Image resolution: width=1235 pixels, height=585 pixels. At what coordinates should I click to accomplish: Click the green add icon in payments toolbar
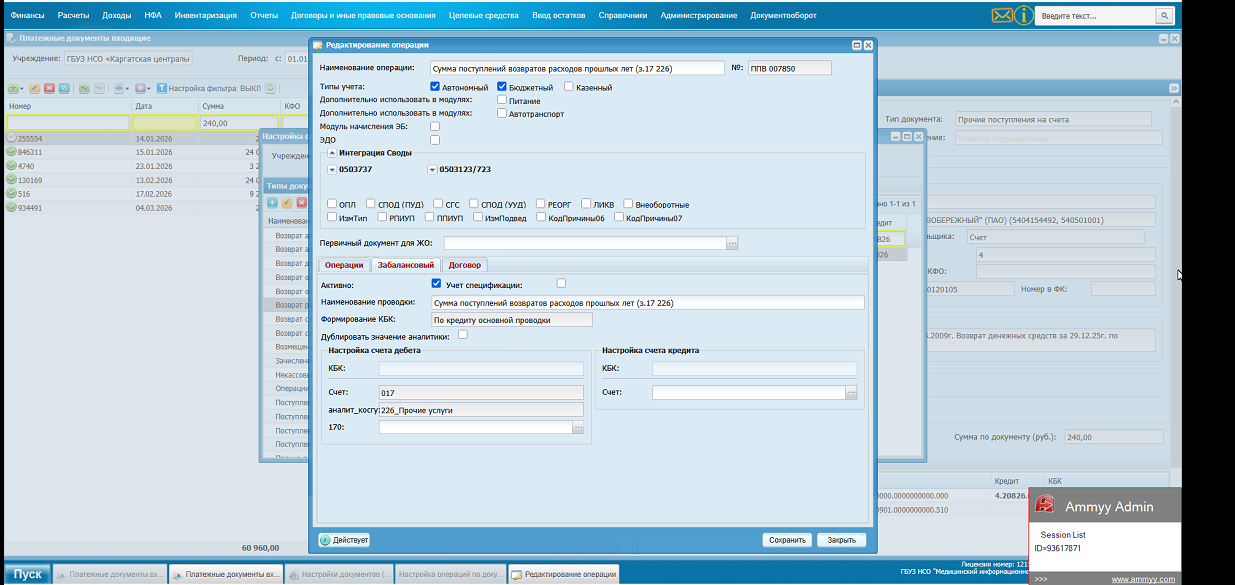12,88
